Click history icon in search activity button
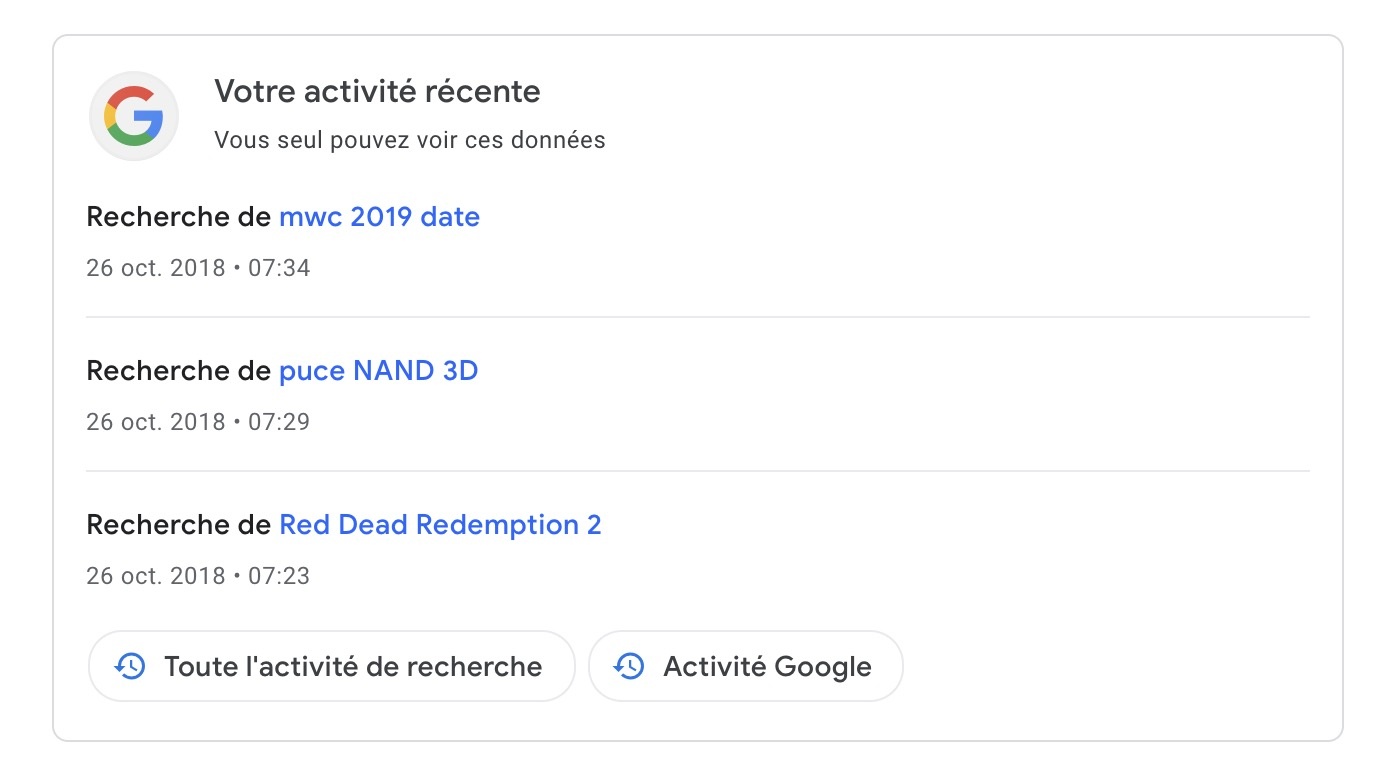 [x=130, y=666]
